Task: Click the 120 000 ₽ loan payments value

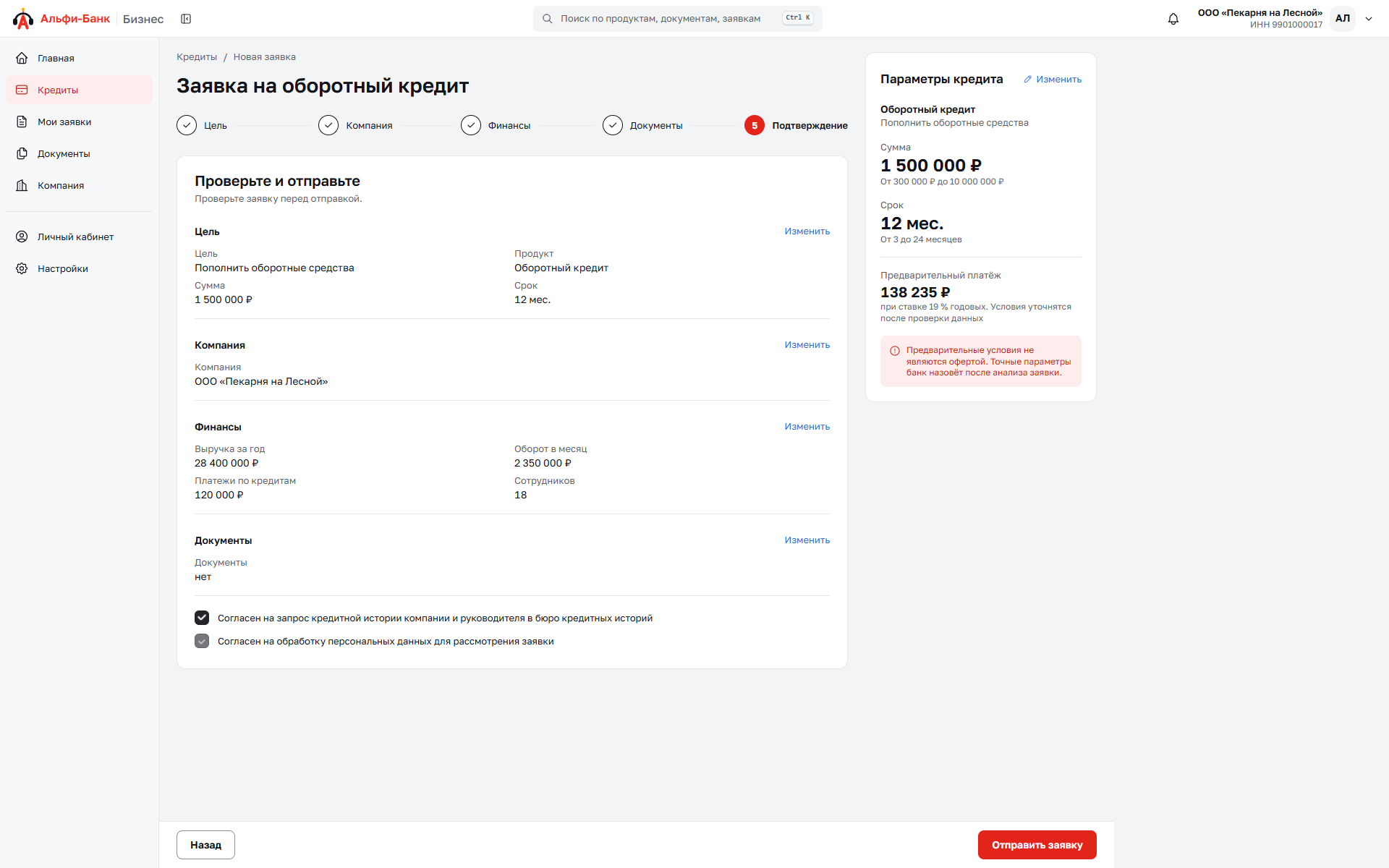Action: (219, 495)
